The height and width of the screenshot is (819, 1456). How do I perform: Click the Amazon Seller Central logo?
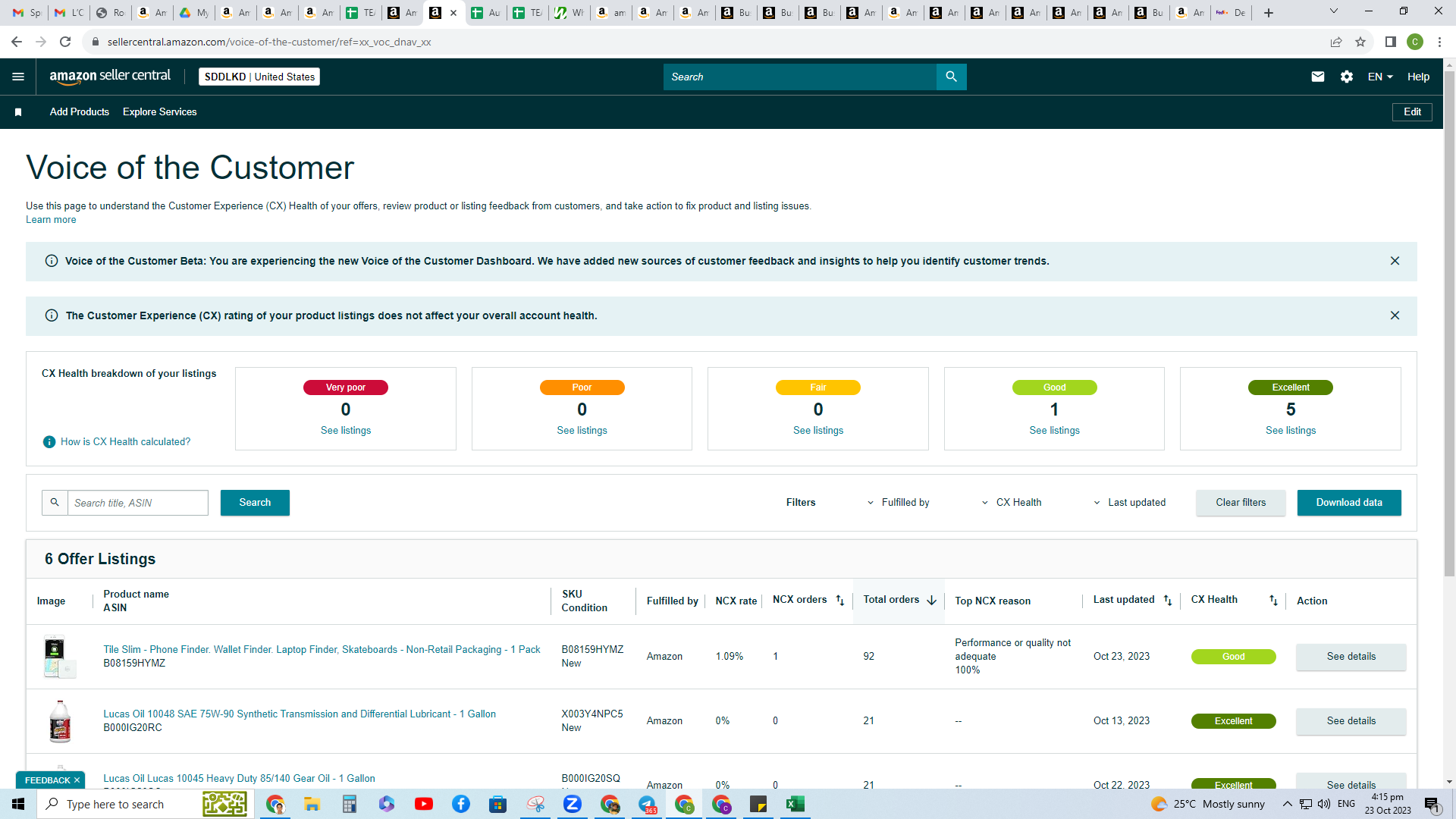tap(110, 77)
